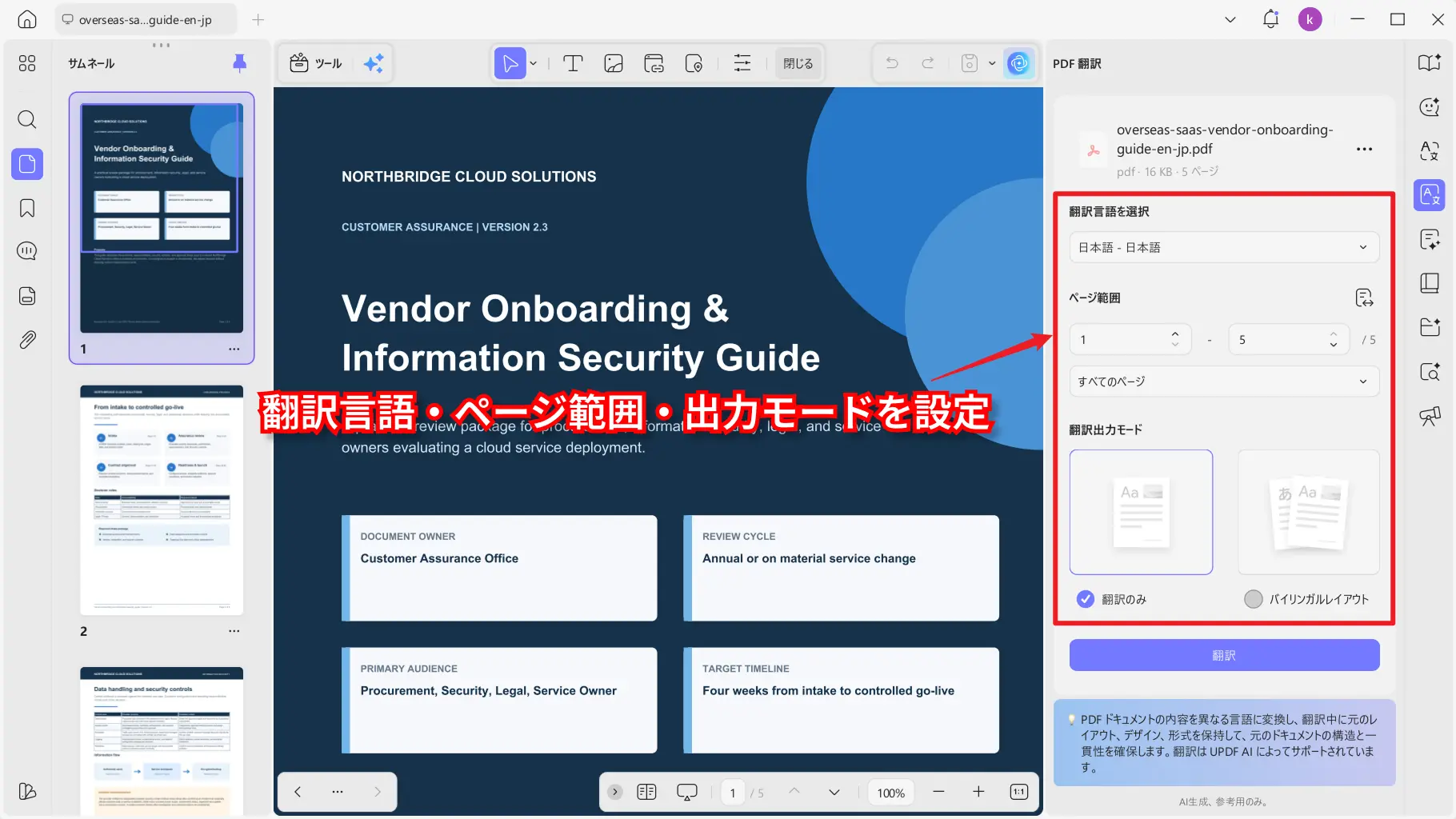Select the バイリンガルレイアウト output mode

click(x=1307, y=599)
